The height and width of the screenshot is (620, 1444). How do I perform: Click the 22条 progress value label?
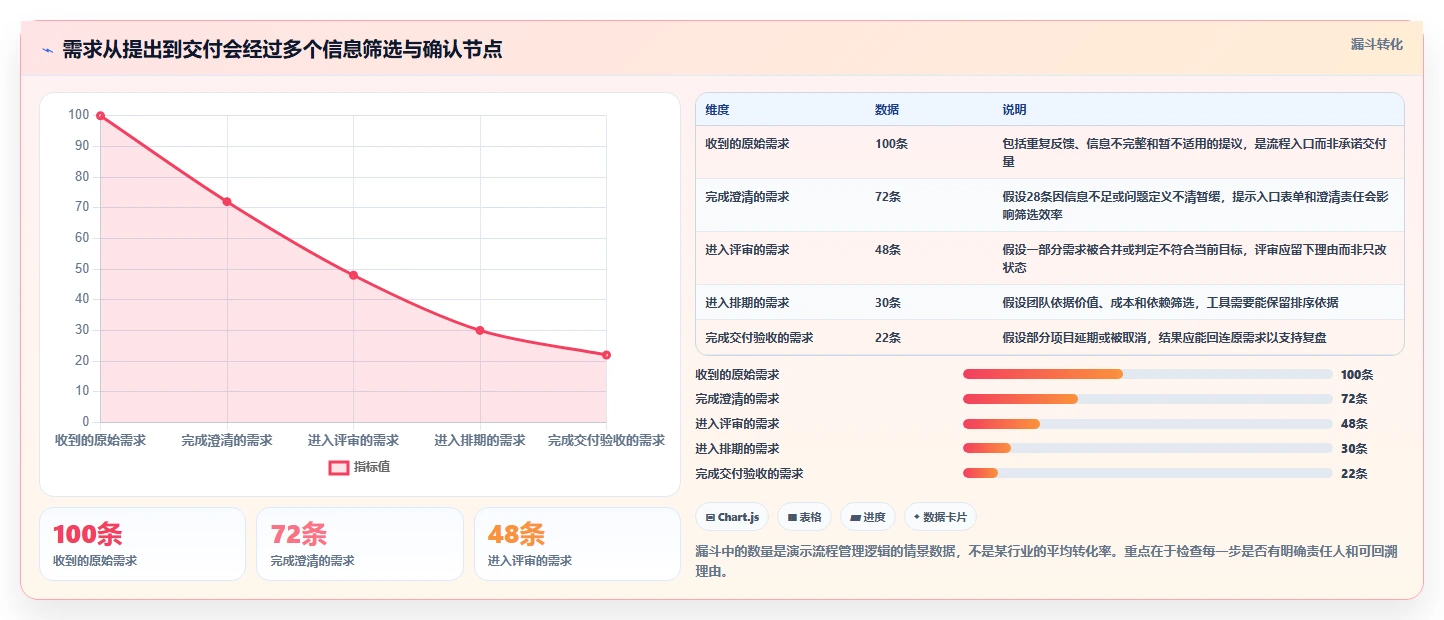click(1354, 474)
